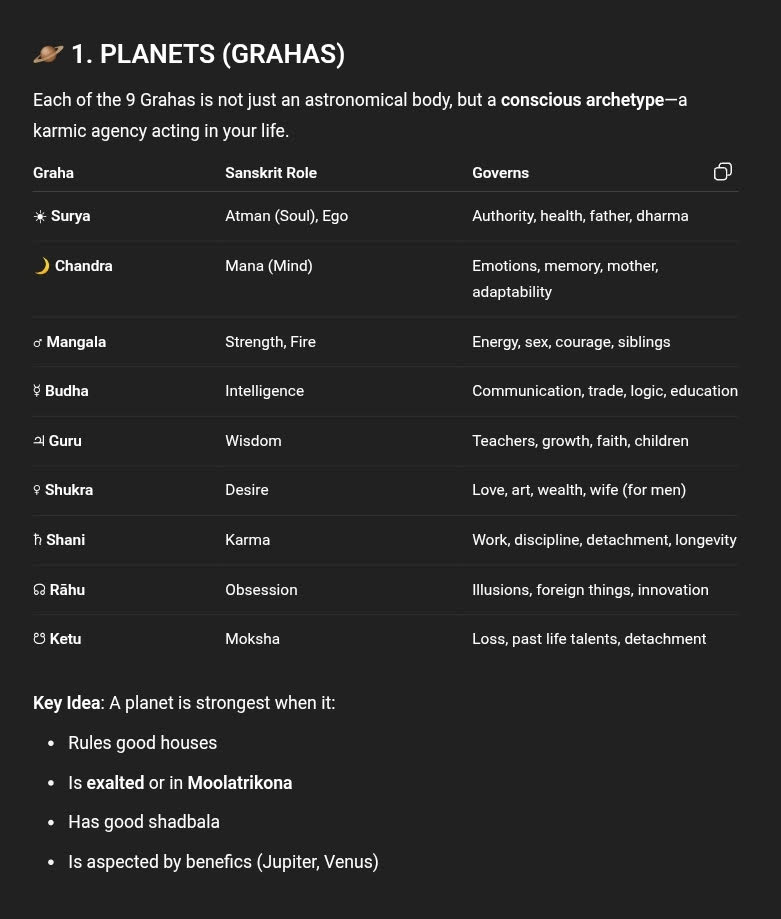The height and width of the screenshot is (919, 781).
Task: Click the Saturn symbol beside Shani
Action: [x=38, y=540]
